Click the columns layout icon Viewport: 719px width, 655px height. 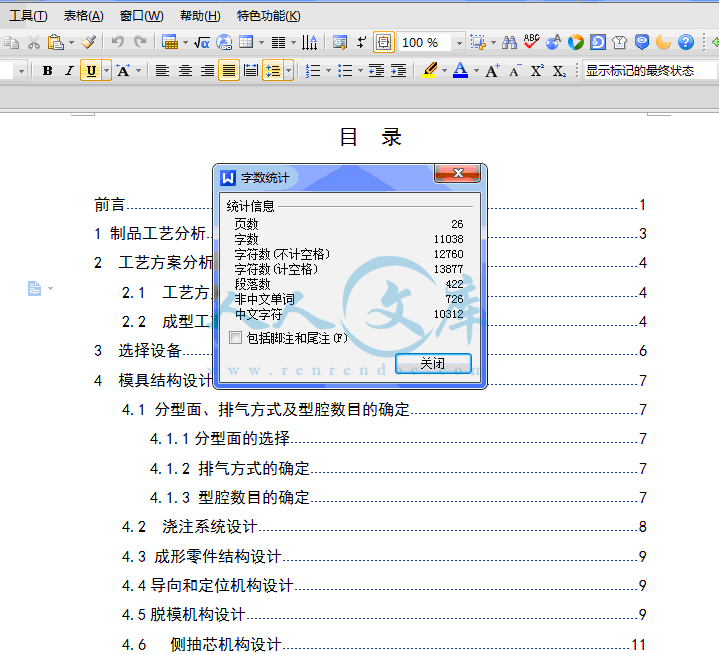tap(278, 43)
